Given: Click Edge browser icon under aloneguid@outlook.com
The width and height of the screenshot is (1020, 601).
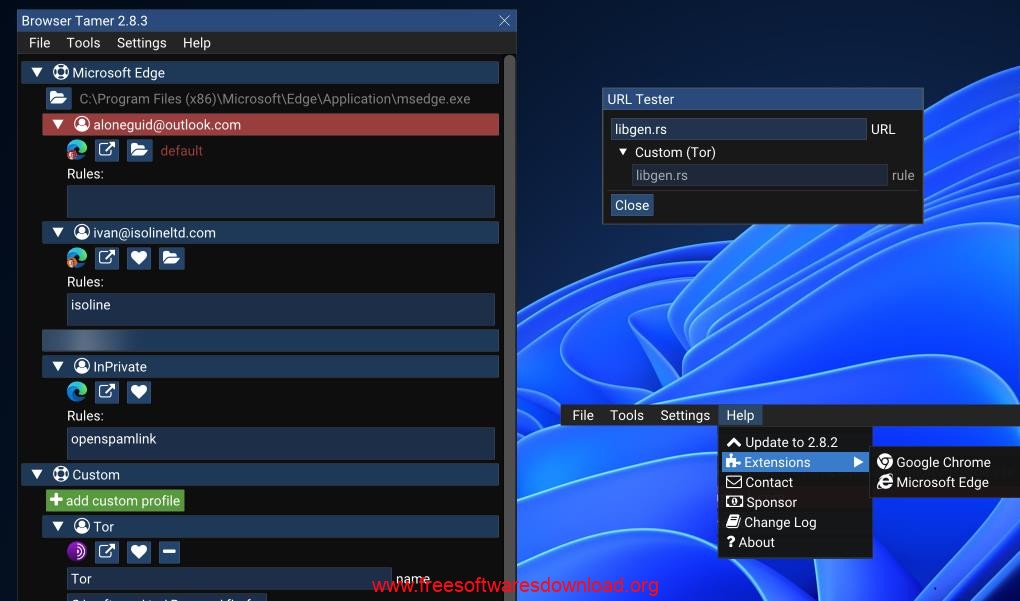Looking at the screenshot, I should 77,150.
